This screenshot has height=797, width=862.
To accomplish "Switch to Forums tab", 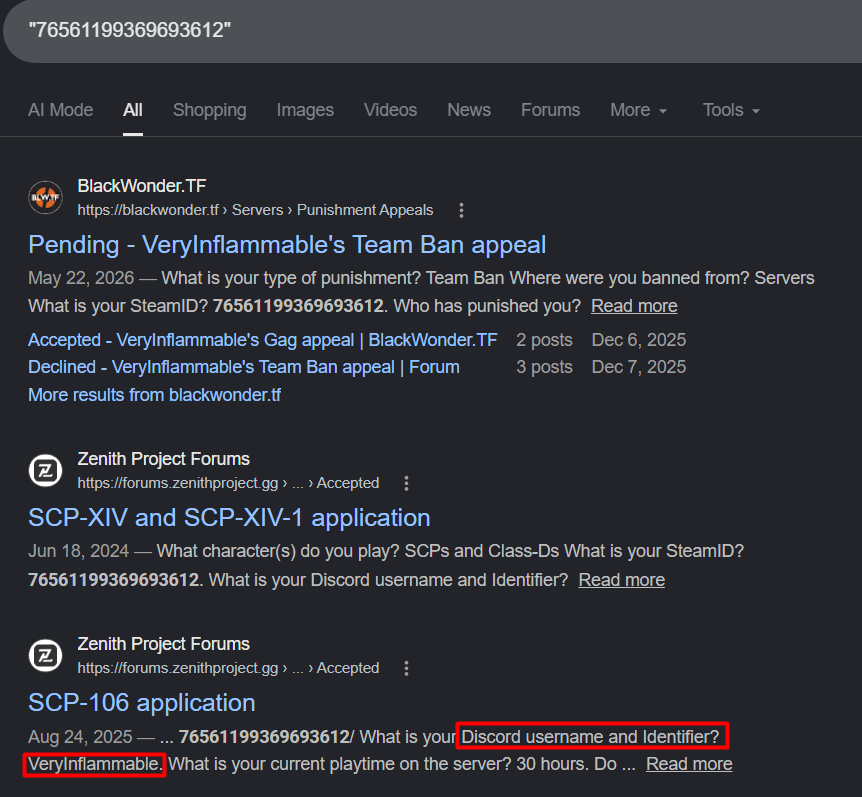I will coord(550,110).
